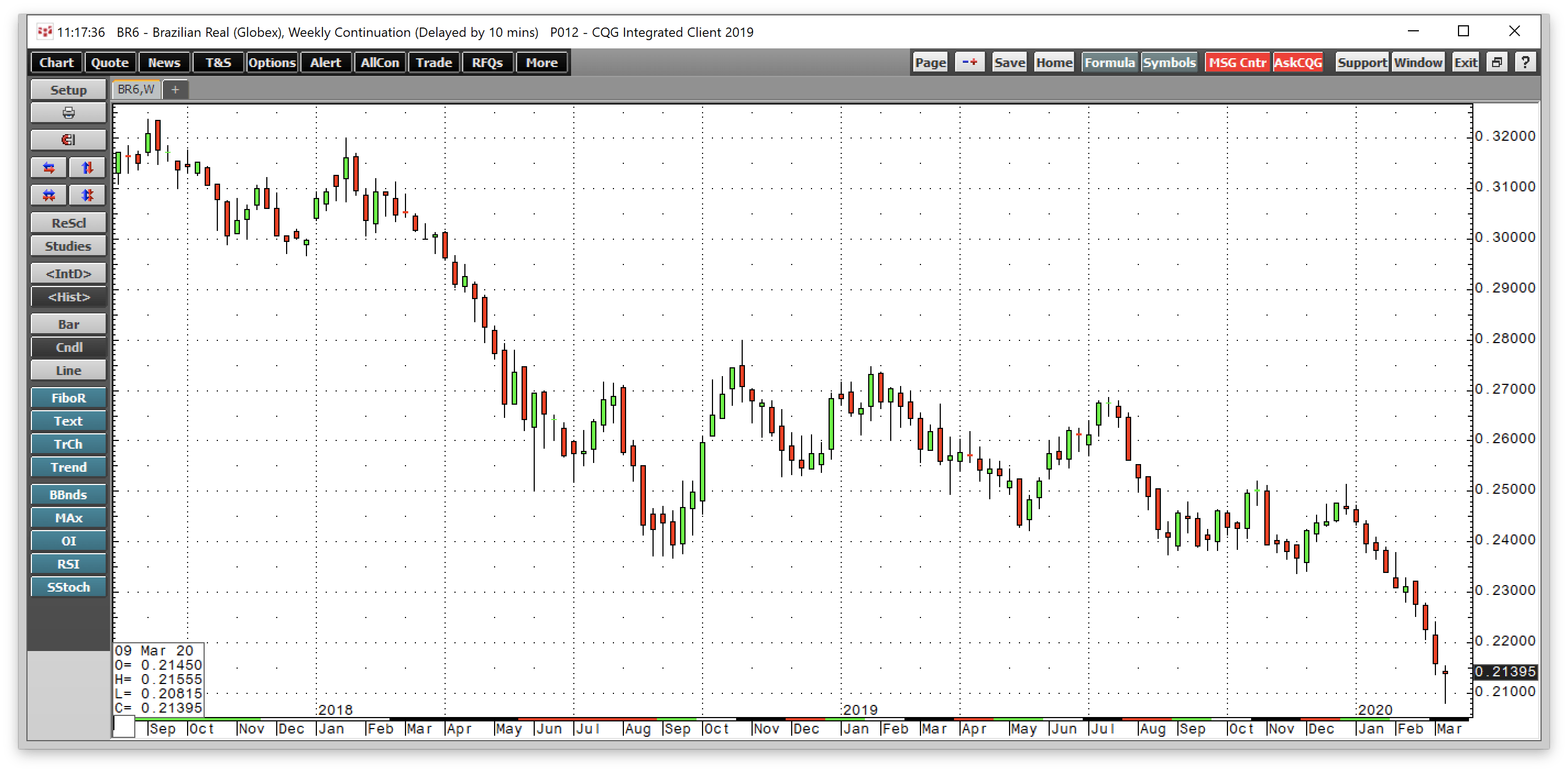
Task: Open the Chart menu button
Action: click(x=57, y=63)
